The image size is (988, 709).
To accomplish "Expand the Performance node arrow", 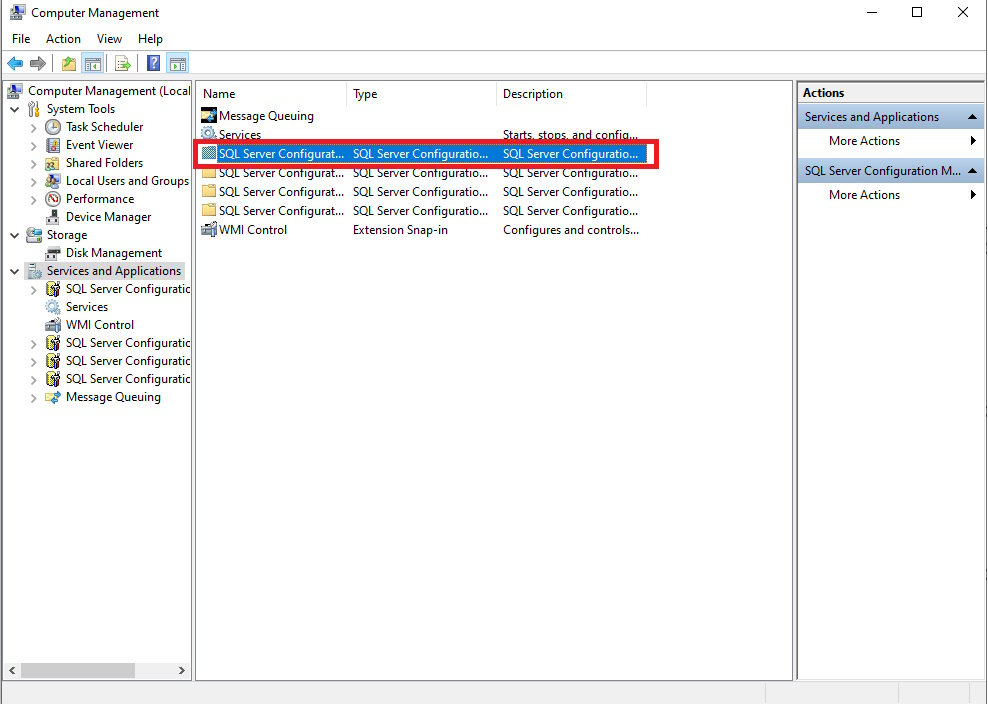I will pyautogui.click(x=33, y=199).
